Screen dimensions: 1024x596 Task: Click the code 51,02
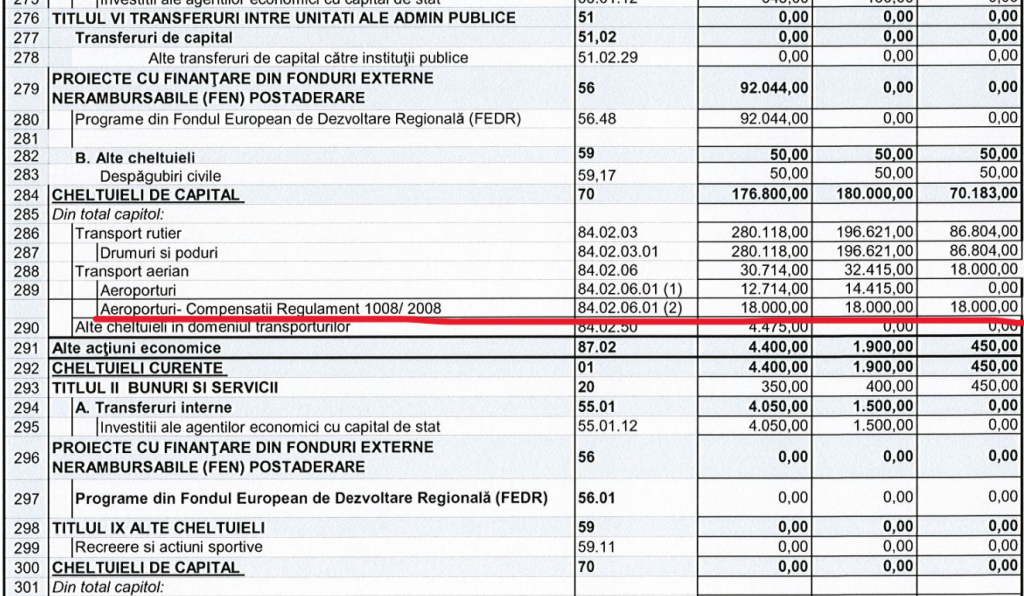(598, 38)
